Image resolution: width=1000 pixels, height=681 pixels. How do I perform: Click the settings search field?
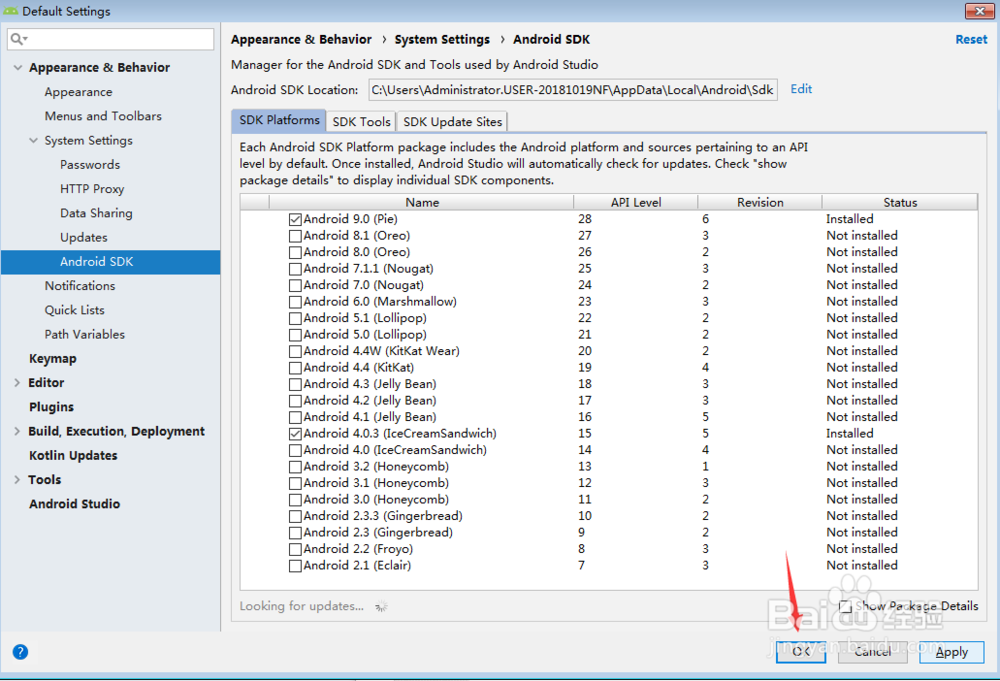click(111, 39)
